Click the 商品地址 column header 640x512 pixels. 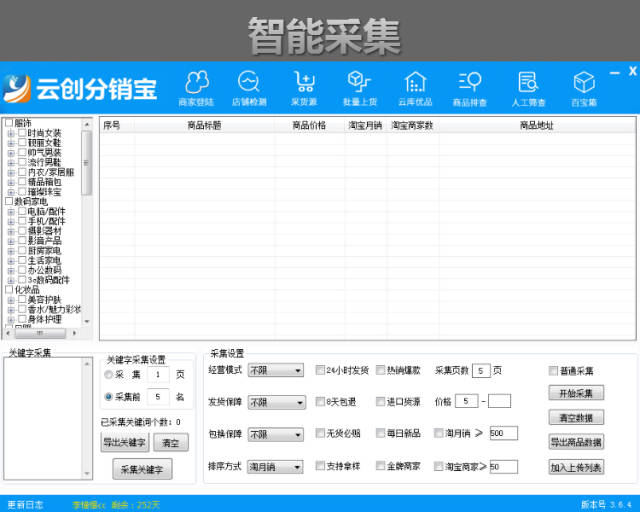pos(536,125)
